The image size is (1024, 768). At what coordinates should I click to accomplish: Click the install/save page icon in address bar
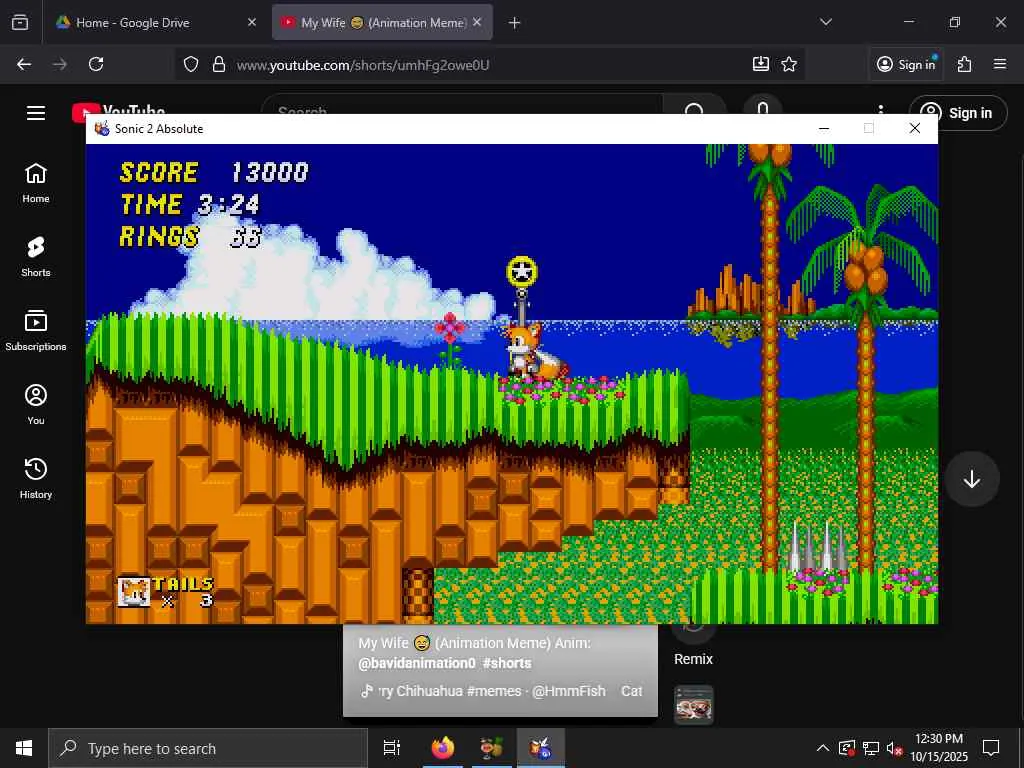(761, 64)
